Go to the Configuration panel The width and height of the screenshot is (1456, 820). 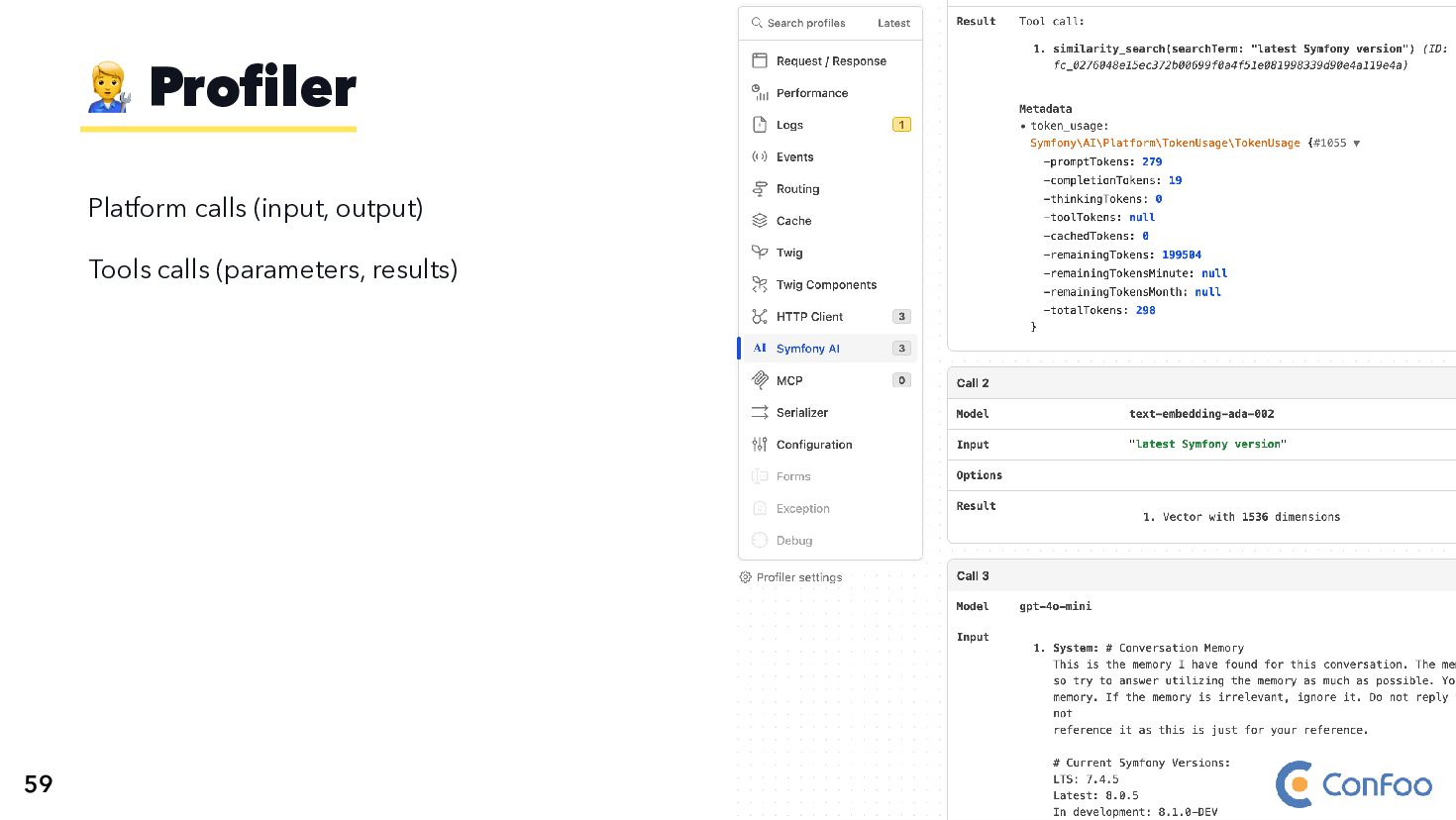tap(830, 444)
